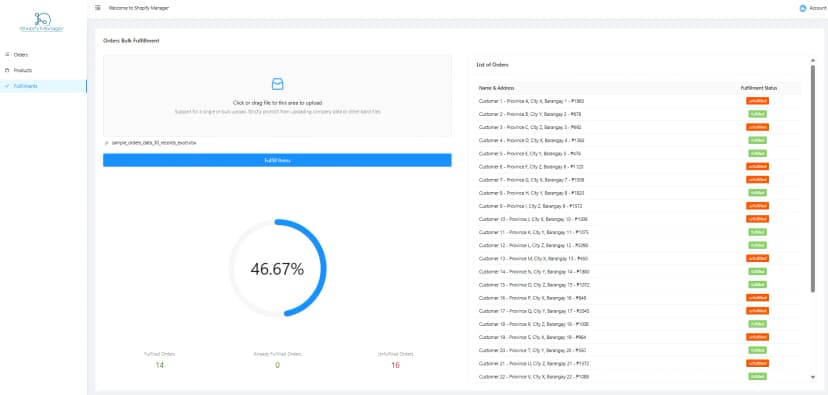Select the Customer 19 - Province S row text
The width and height of the screenshot is (828, 395).
tap(532, 337)
